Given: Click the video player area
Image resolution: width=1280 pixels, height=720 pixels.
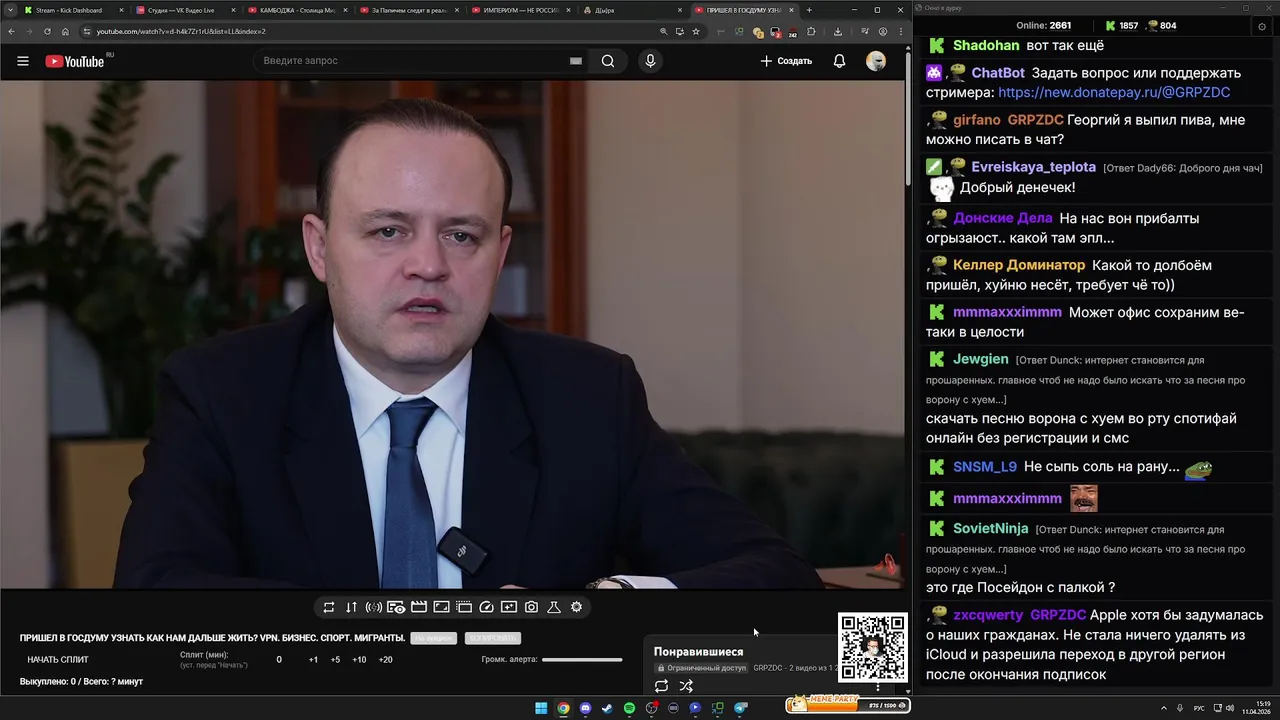Looking at the screenshot, I should click(x=452, y=335).
